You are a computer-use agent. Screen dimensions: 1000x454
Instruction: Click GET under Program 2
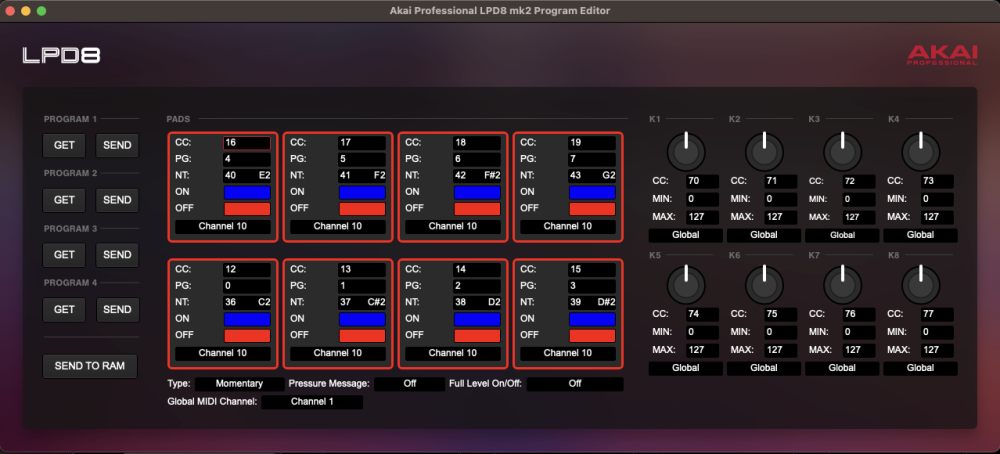click(64, 200)
